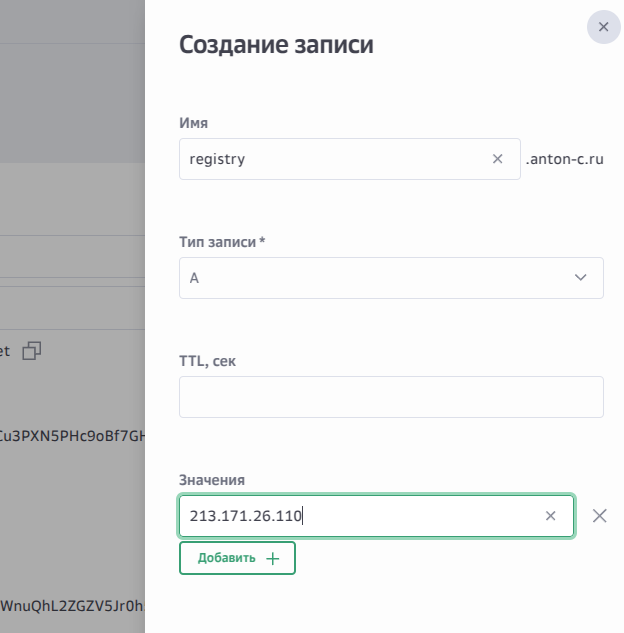624x633 pixels.
Task: Open record type dropdown showing A
Action: 380,278
